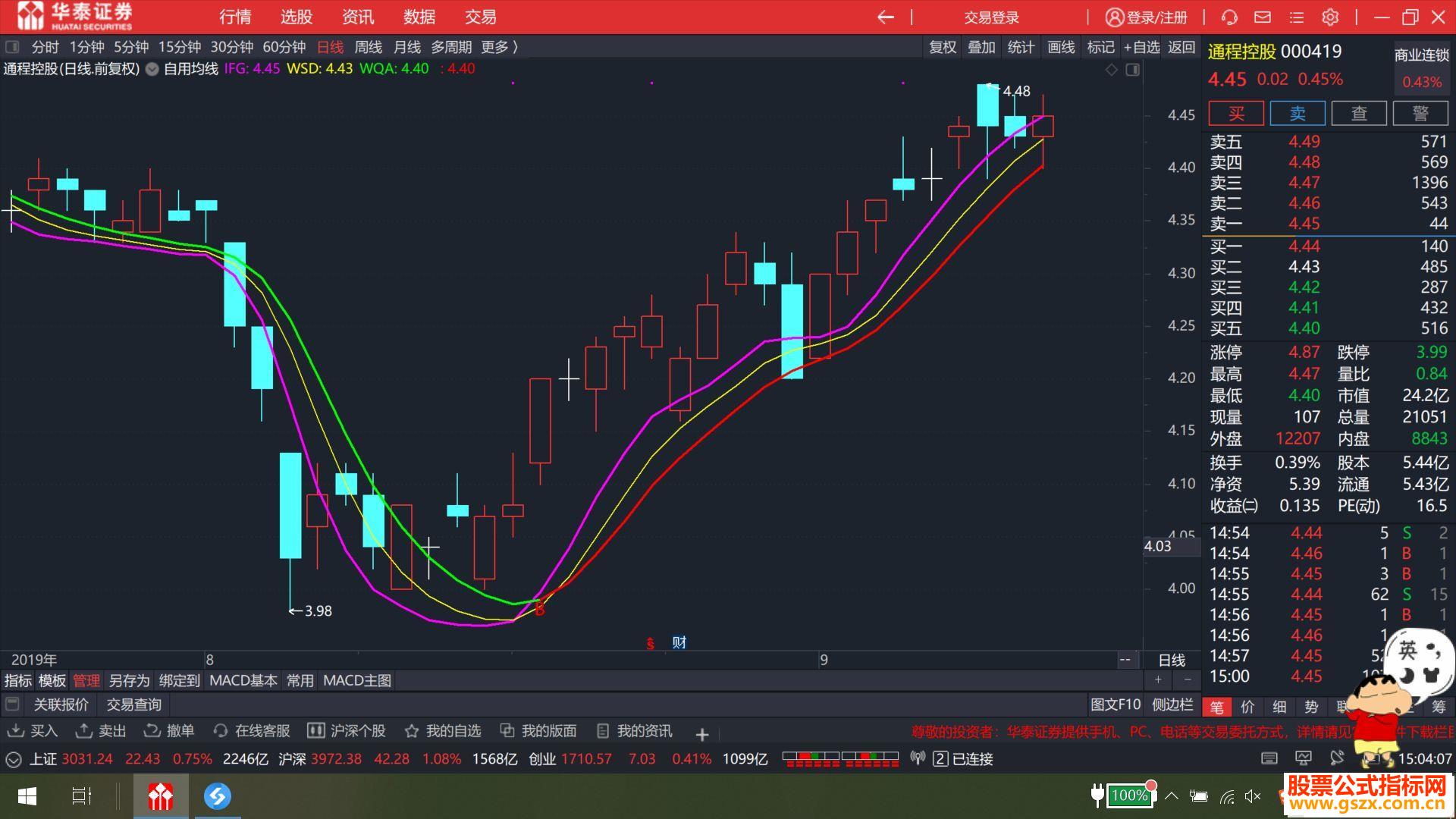Select the 管理 tab

click(86, 680)
